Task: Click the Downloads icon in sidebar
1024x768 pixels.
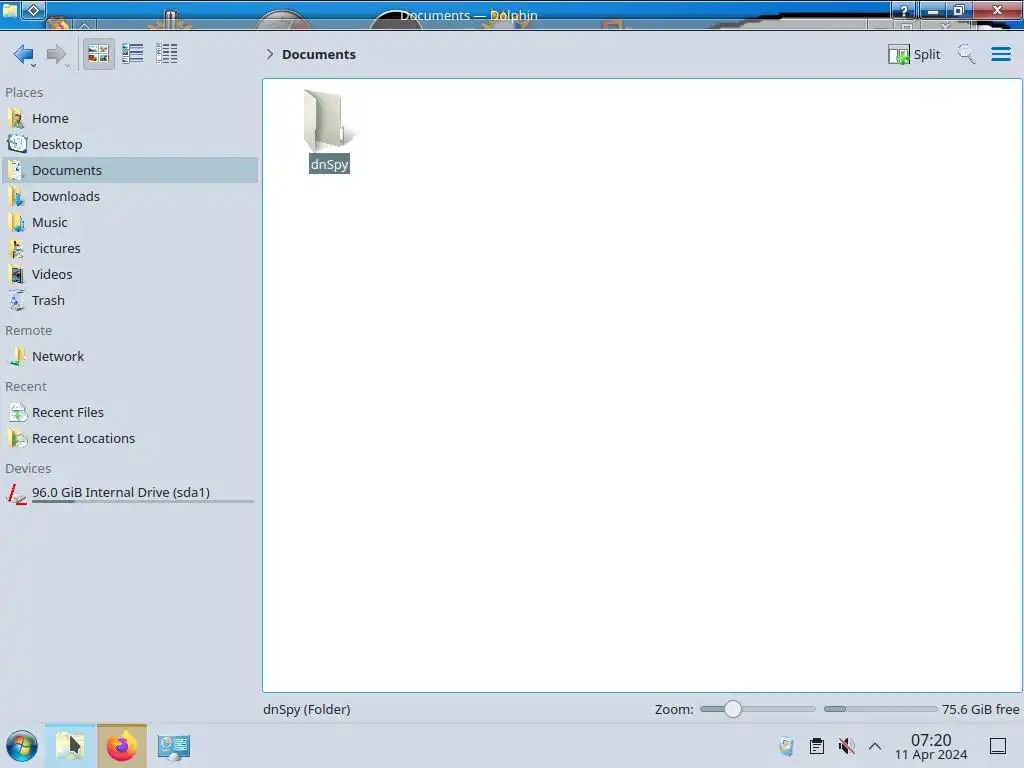Action: coord(17,197)
